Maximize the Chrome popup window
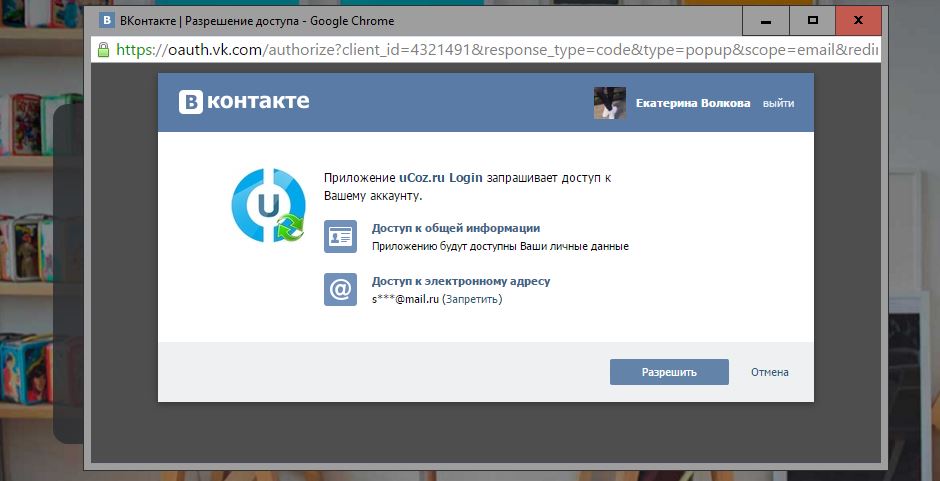The width and height of the screenshot is (940, 481). (x=812, y=21)
